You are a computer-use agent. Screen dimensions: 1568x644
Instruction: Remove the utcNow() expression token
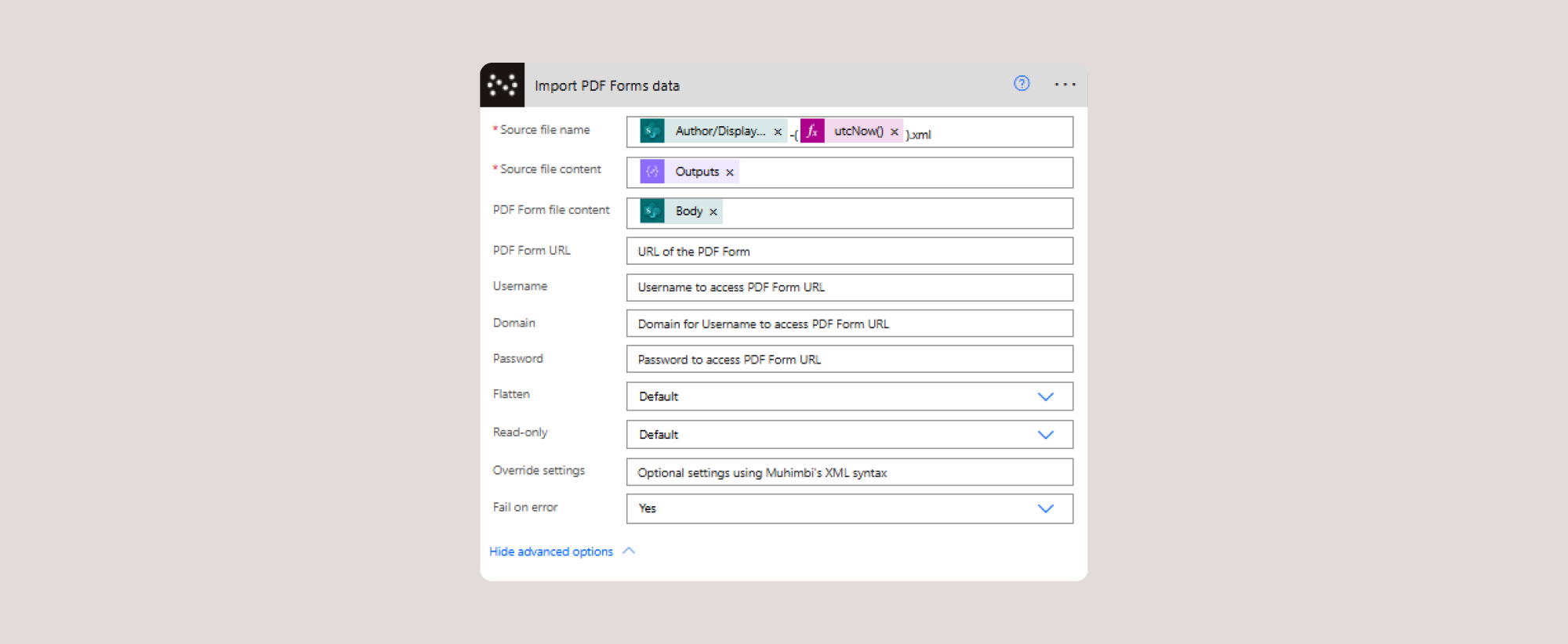[x=894, y=132]
